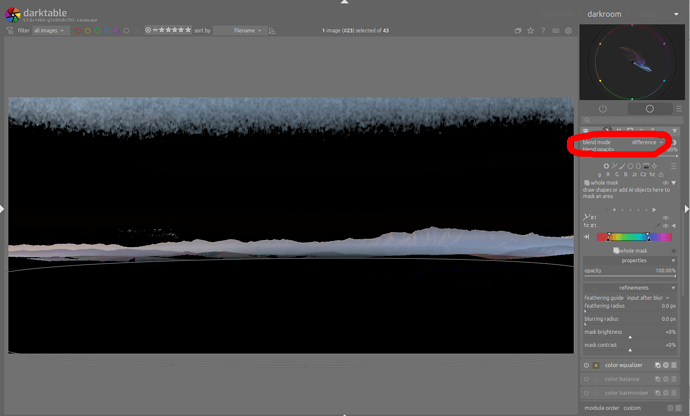Select the g parametric channel tab
The height and width of the screenshot is (416, 690).
599,174
